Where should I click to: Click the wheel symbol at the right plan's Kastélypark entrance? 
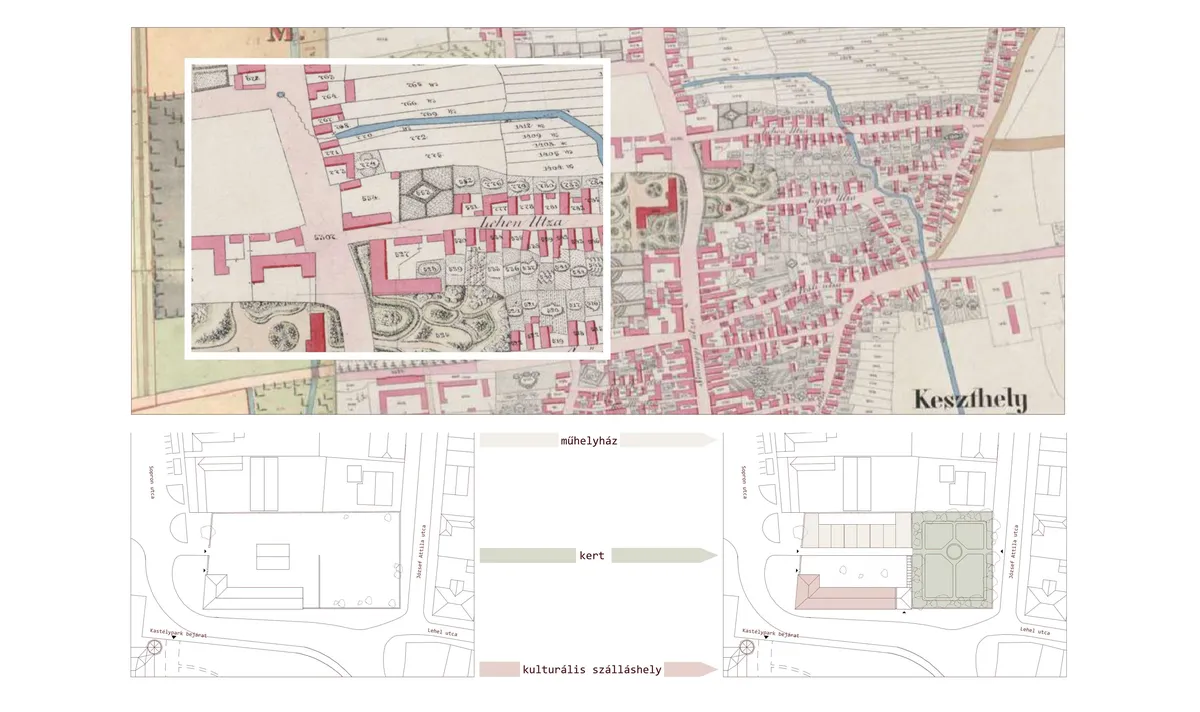tap(747, 647)
